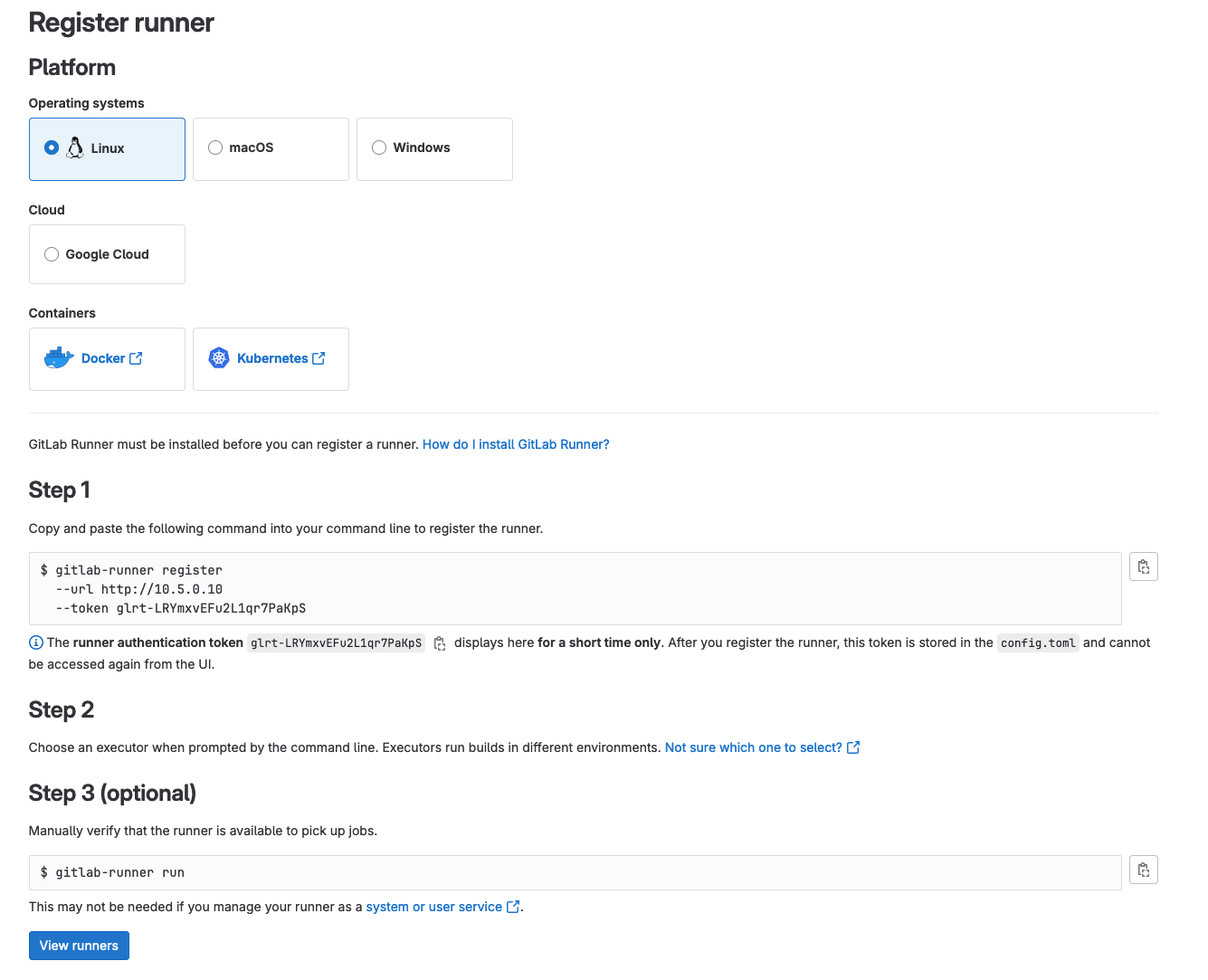Click the Kubernetes helm wheel icon
1208x980 pixels.
click(218, 357)
